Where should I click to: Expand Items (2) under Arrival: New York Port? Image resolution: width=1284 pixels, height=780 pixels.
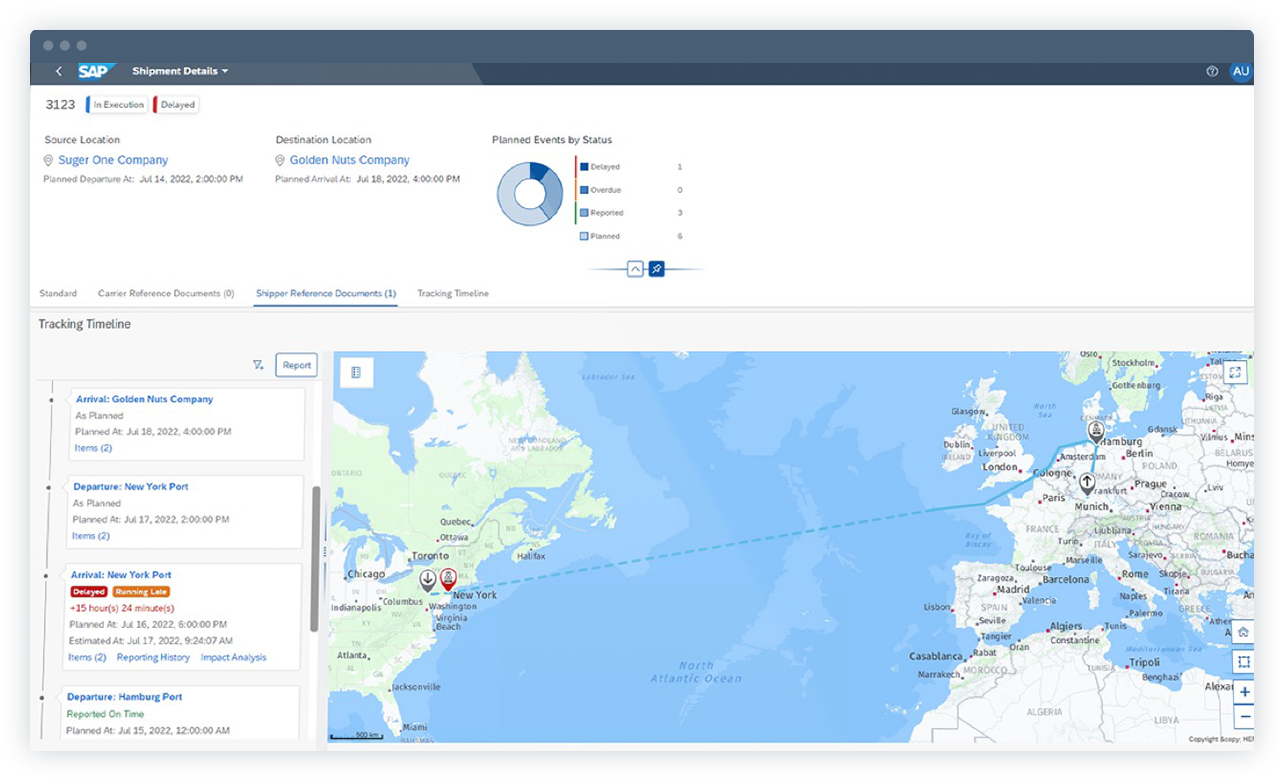88,657
